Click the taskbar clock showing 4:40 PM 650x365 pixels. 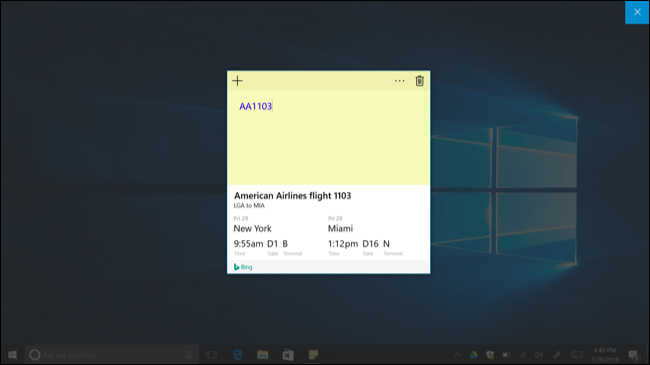tap(605, 355)
